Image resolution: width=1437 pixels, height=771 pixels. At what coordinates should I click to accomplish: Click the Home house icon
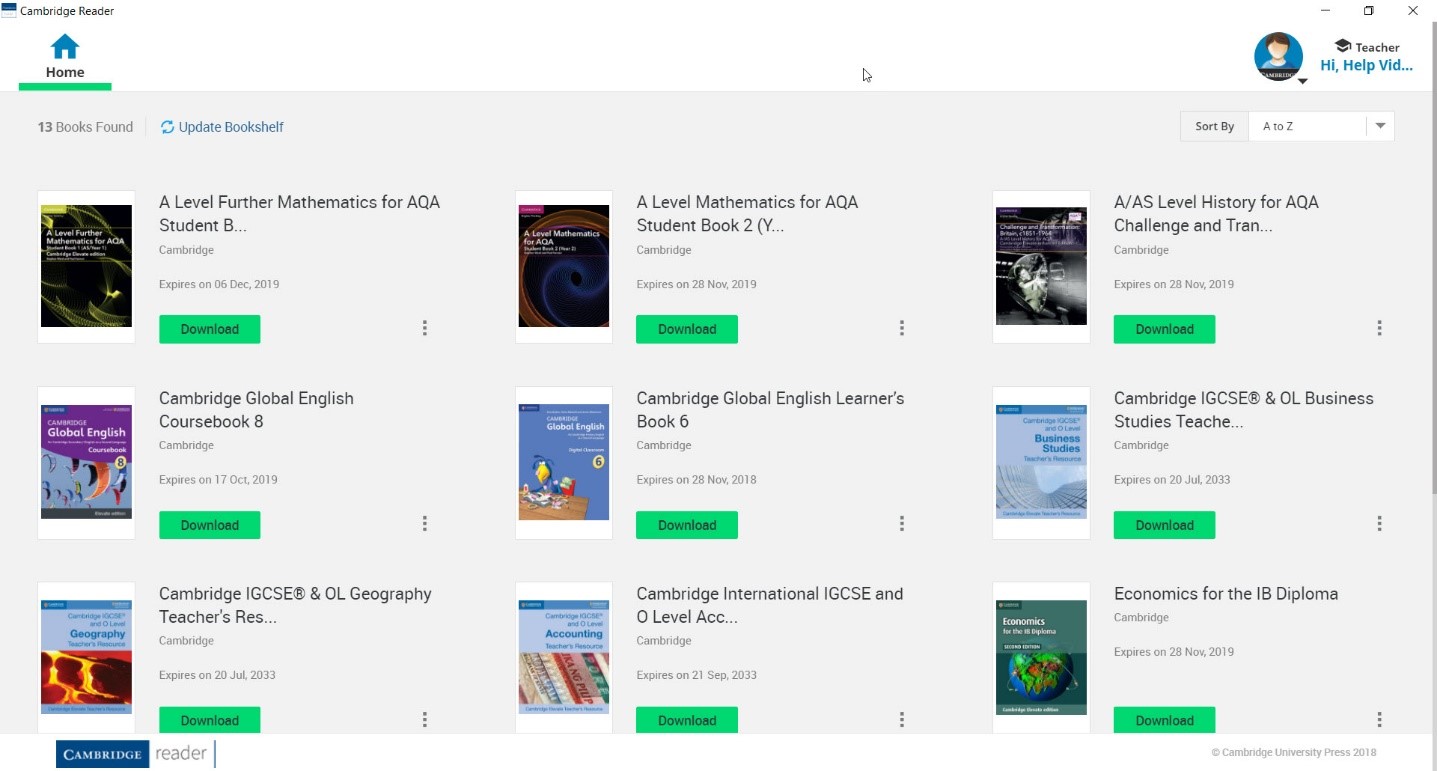coord(65,46)
